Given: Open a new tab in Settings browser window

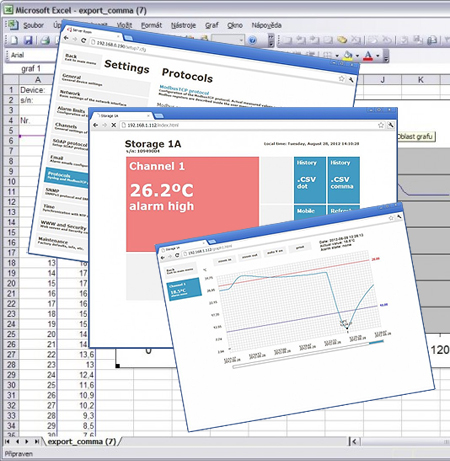Looking at the screenshot, I should pyautogui.click(x=128, y=38).
